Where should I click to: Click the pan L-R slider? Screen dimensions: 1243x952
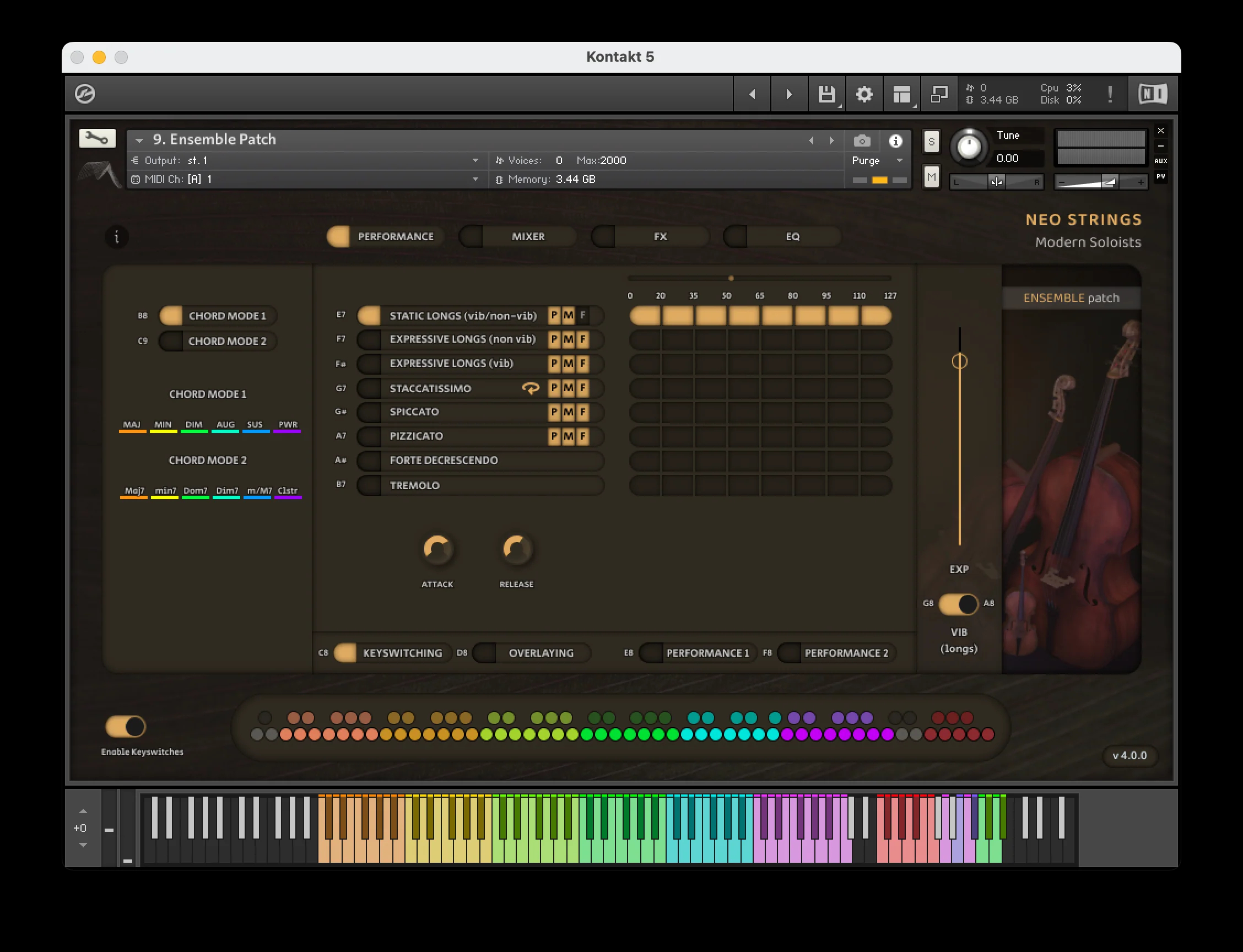tap(996, 182)
